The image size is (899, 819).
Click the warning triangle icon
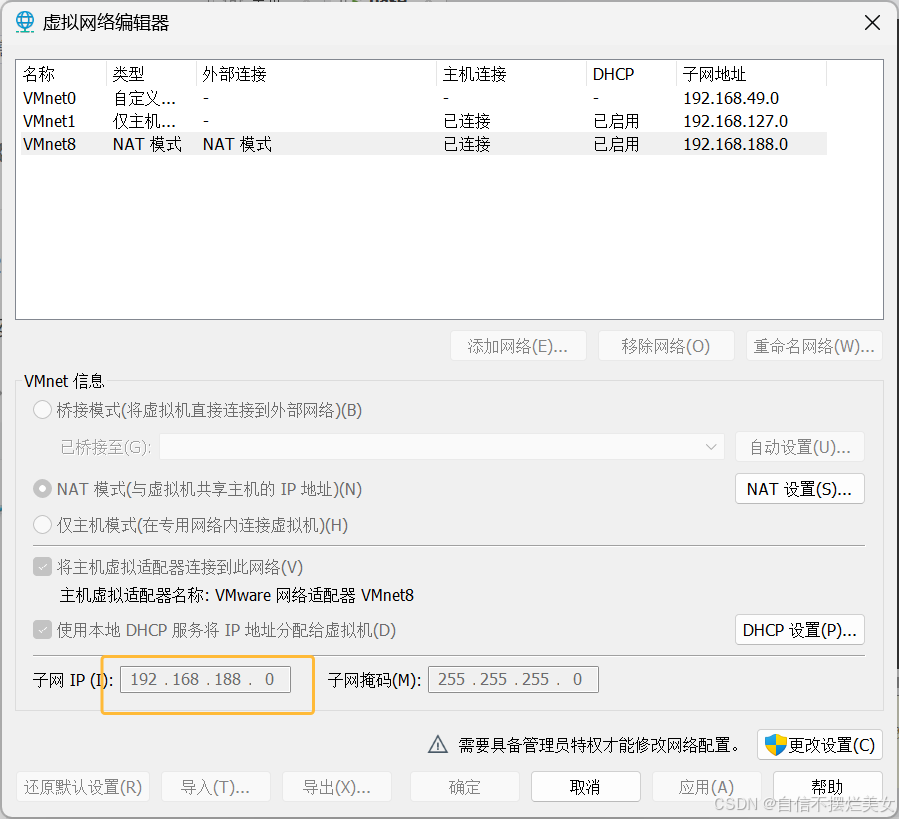coord(438,744)
